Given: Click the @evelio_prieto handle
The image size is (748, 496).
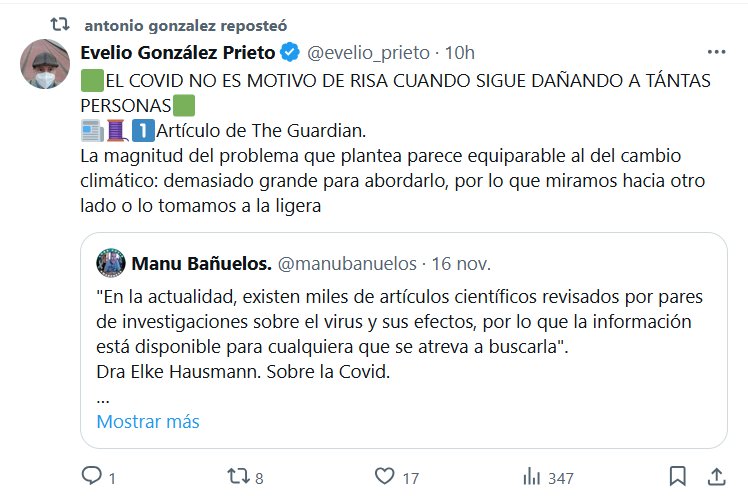Looking at the screenshot, I should tap(367, 52).
